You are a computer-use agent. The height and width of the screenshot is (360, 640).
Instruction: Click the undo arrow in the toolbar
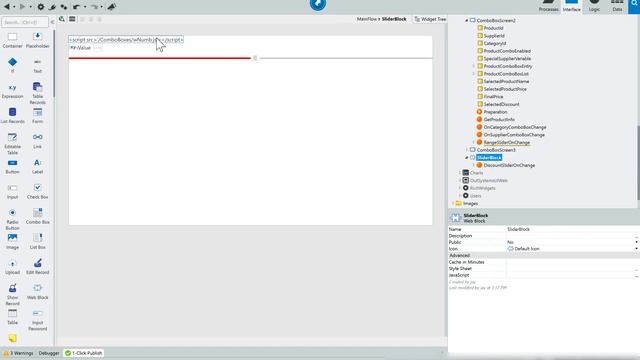pyautogui.click(x=76, y=7)
